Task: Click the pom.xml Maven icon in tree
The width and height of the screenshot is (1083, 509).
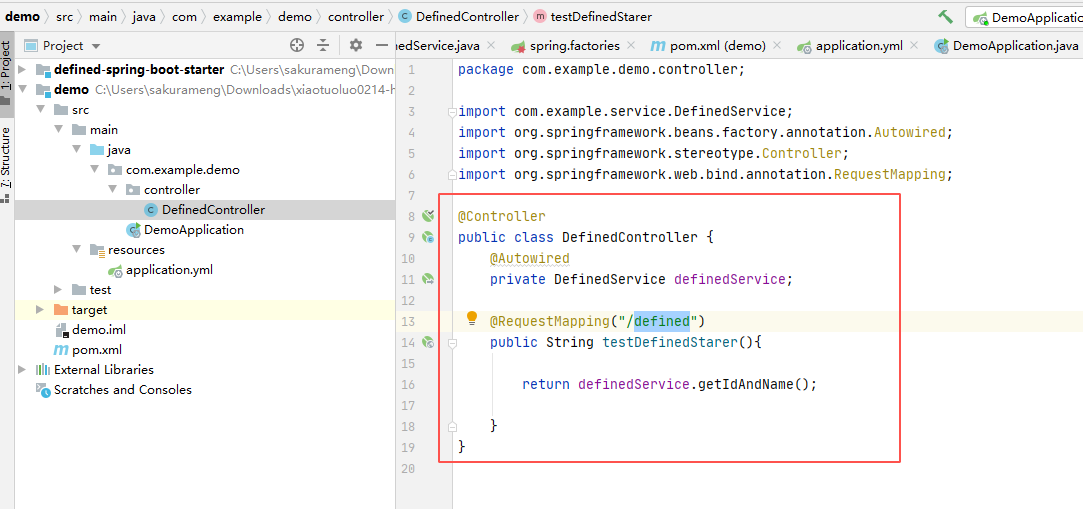Action: tap(61, 350)
